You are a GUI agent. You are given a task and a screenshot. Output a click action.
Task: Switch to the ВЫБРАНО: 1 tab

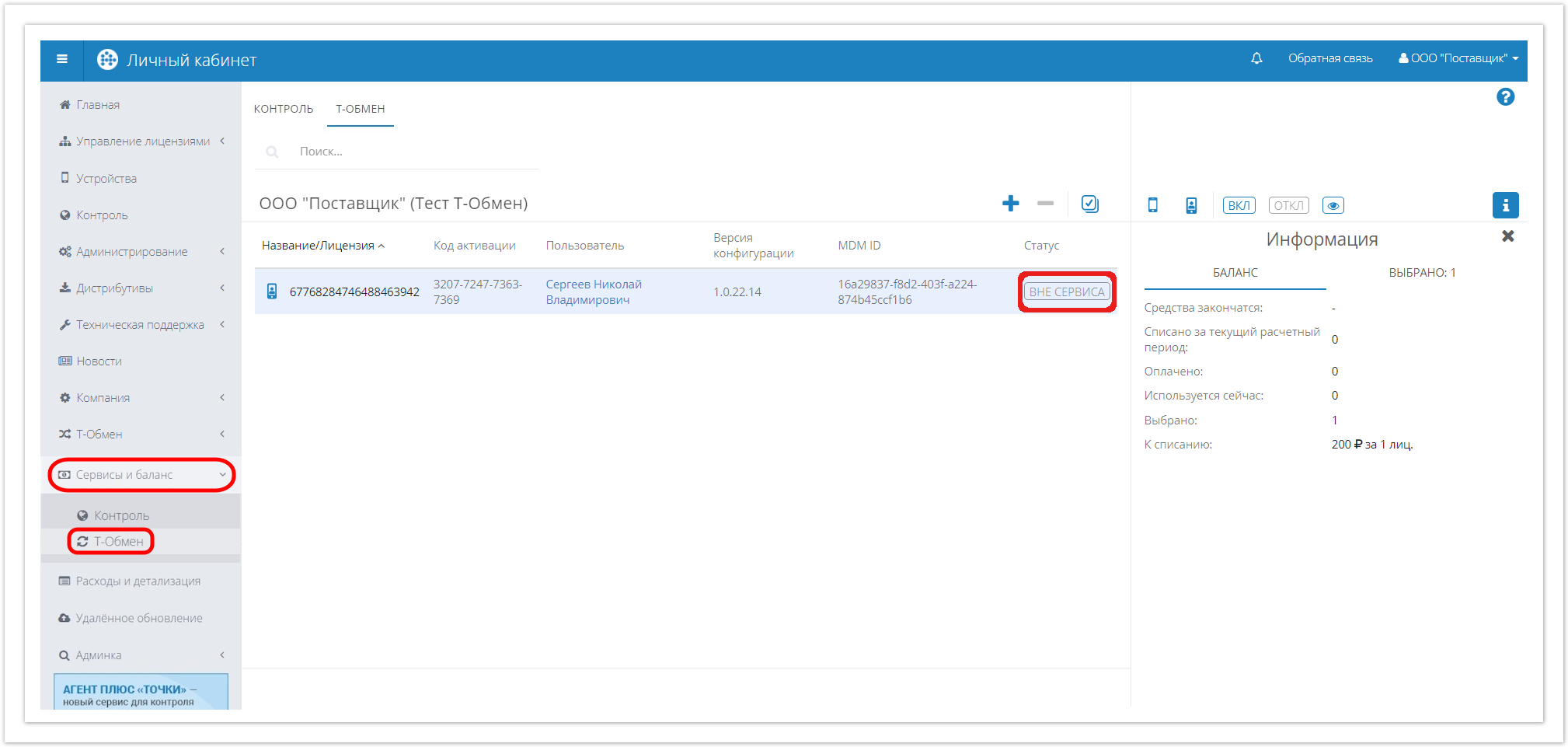point(1422,273)
